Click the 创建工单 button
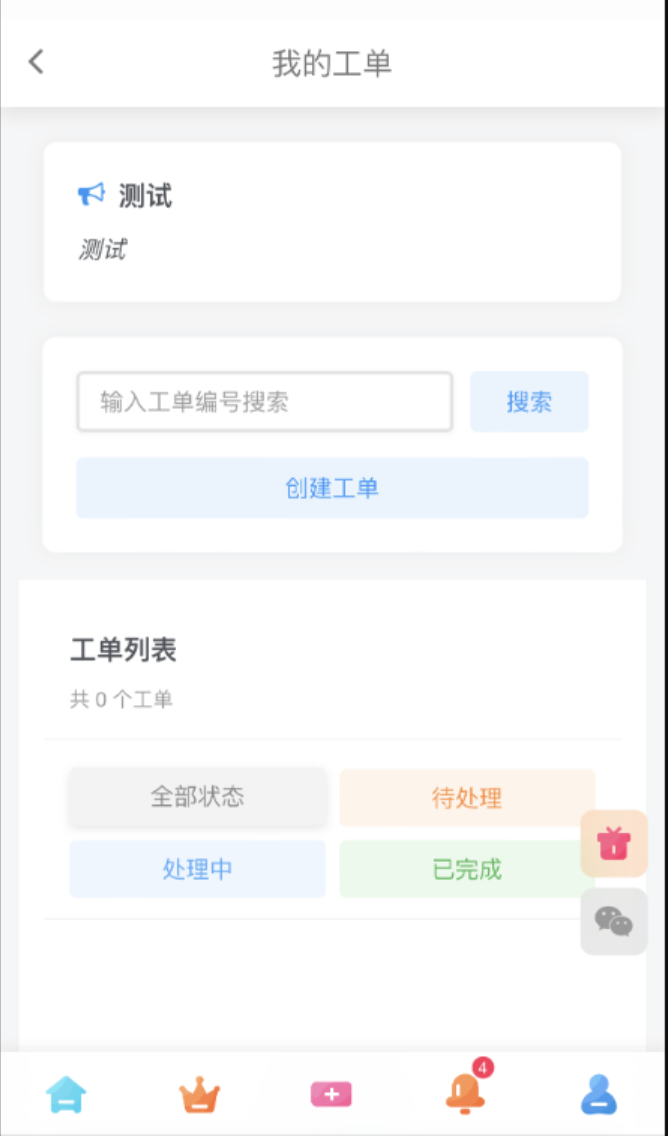The image size is (668, 1136). pyautogui.click(x=332, y=488)
